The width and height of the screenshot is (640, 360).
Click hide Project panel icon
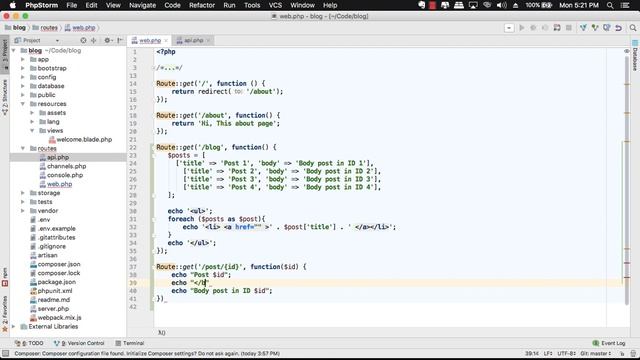point(120,40)
